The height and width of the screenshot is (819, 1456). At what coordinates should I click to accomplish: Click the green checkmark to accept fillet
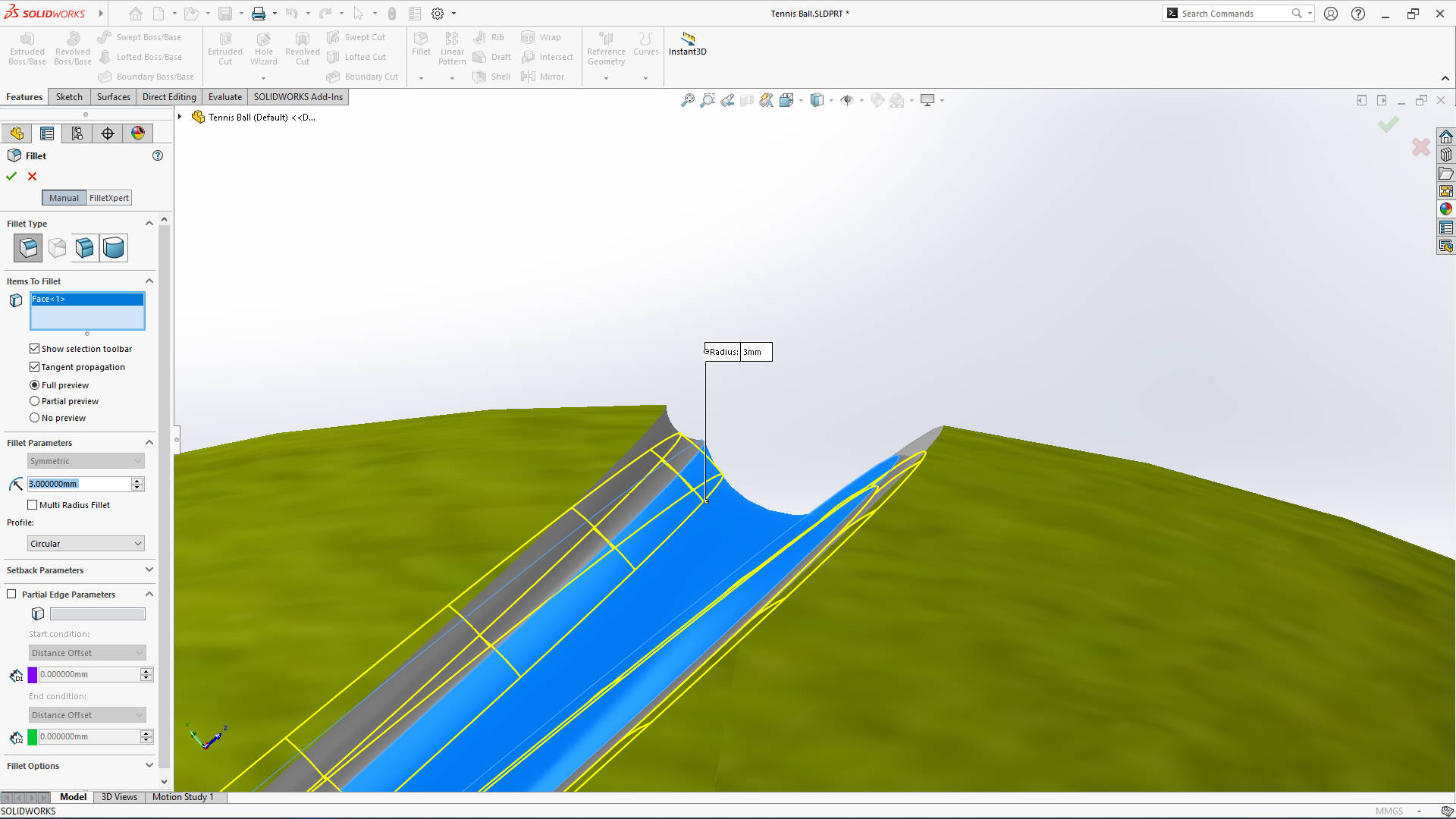click(x=11, y=176)
